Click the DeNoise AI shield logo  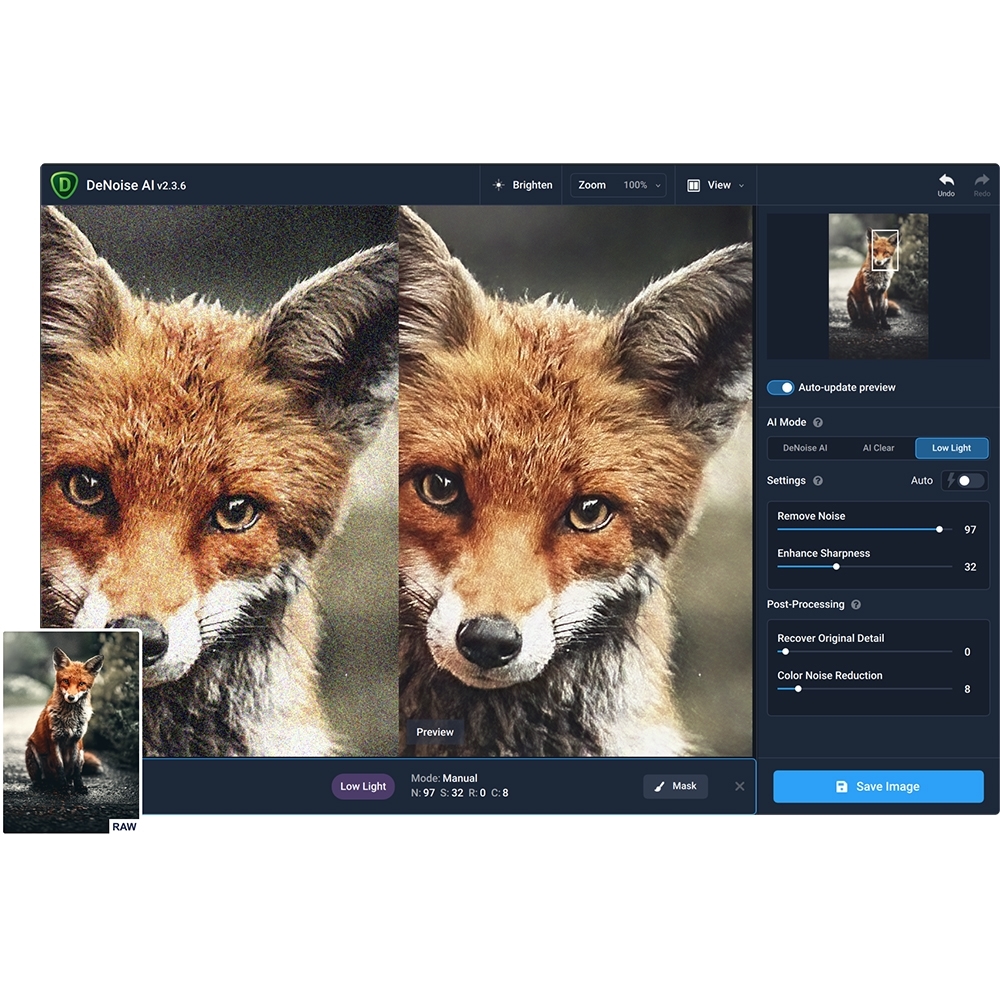pyautogui.click(x=64, y=185)
